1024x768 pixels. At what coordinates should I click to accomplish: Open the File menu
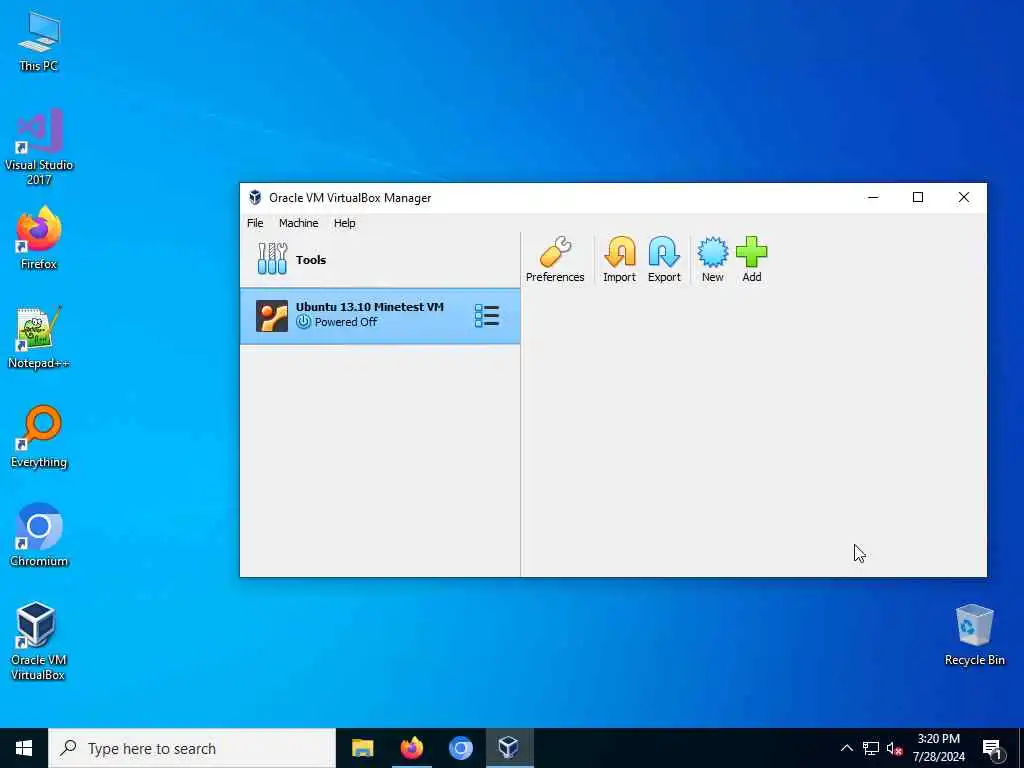(255, 223)
